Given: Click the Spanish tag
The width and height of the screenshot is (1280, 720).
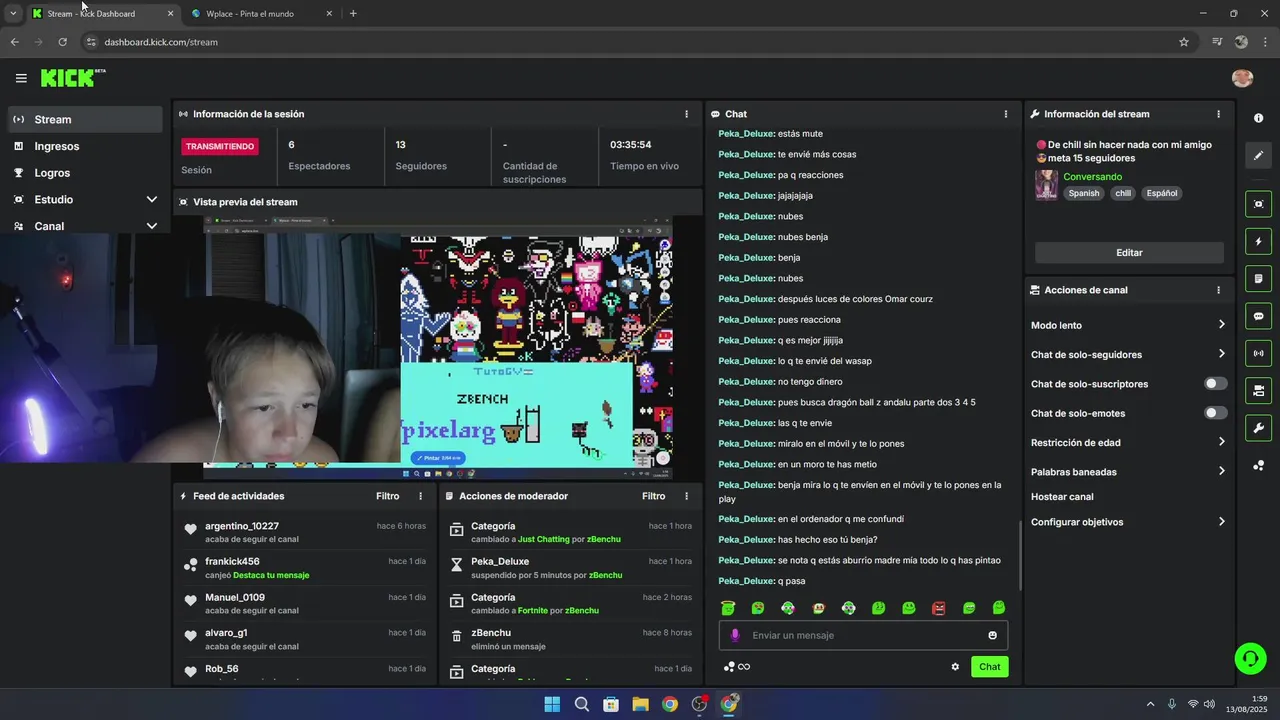Looking at the screenshot, I should coord(1083,193).
